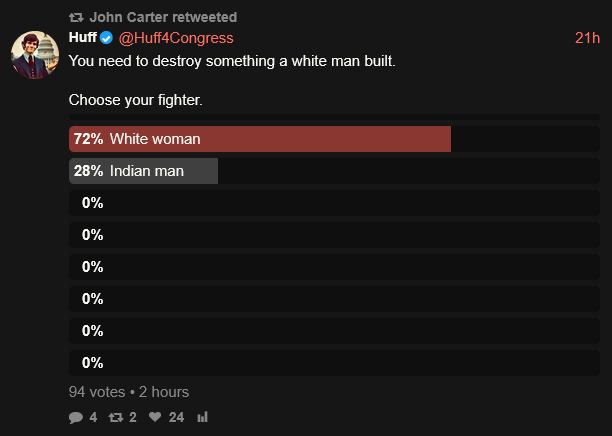This screenshot has width=612, height=436.
Task: Select the first empty 0% row under Indian man
Action: 334,203
